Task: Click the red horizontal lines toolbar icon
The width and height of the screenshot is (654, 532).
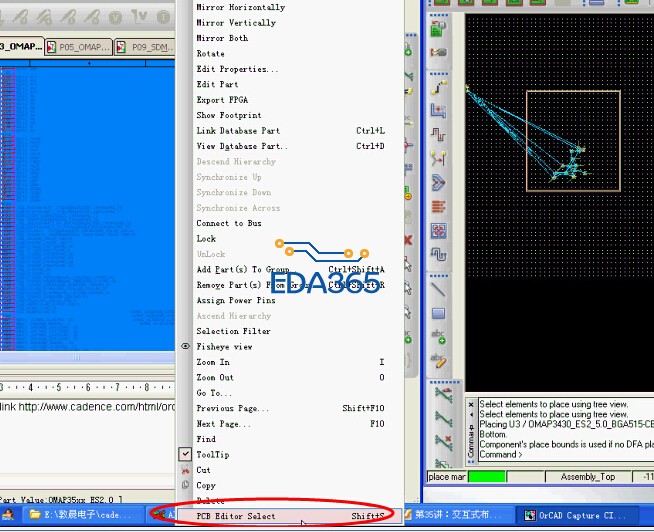Action: [438, 207]
